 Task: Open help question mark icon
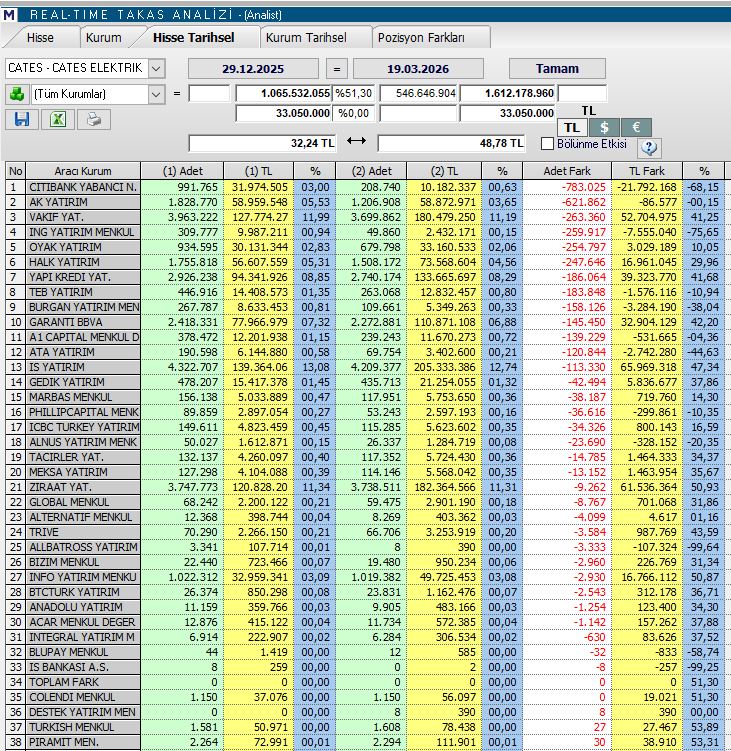(649, 148)
